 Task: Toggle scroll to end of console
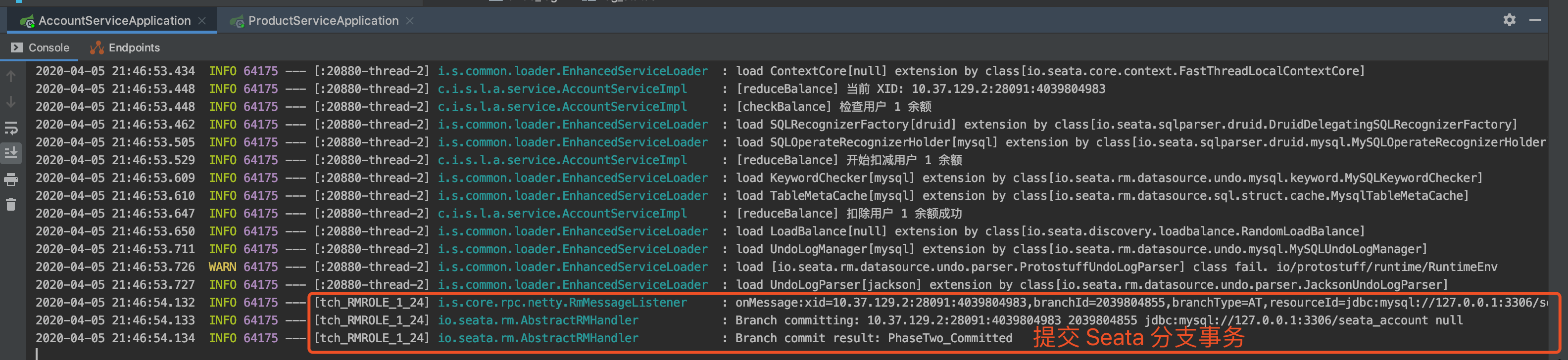pos(11,153)
